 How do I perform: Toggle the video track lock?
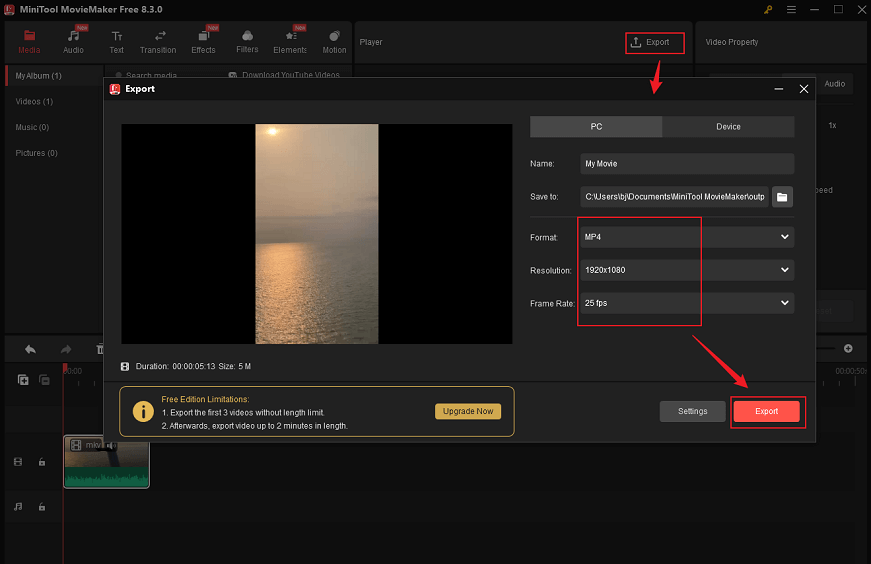coord(42,462)
